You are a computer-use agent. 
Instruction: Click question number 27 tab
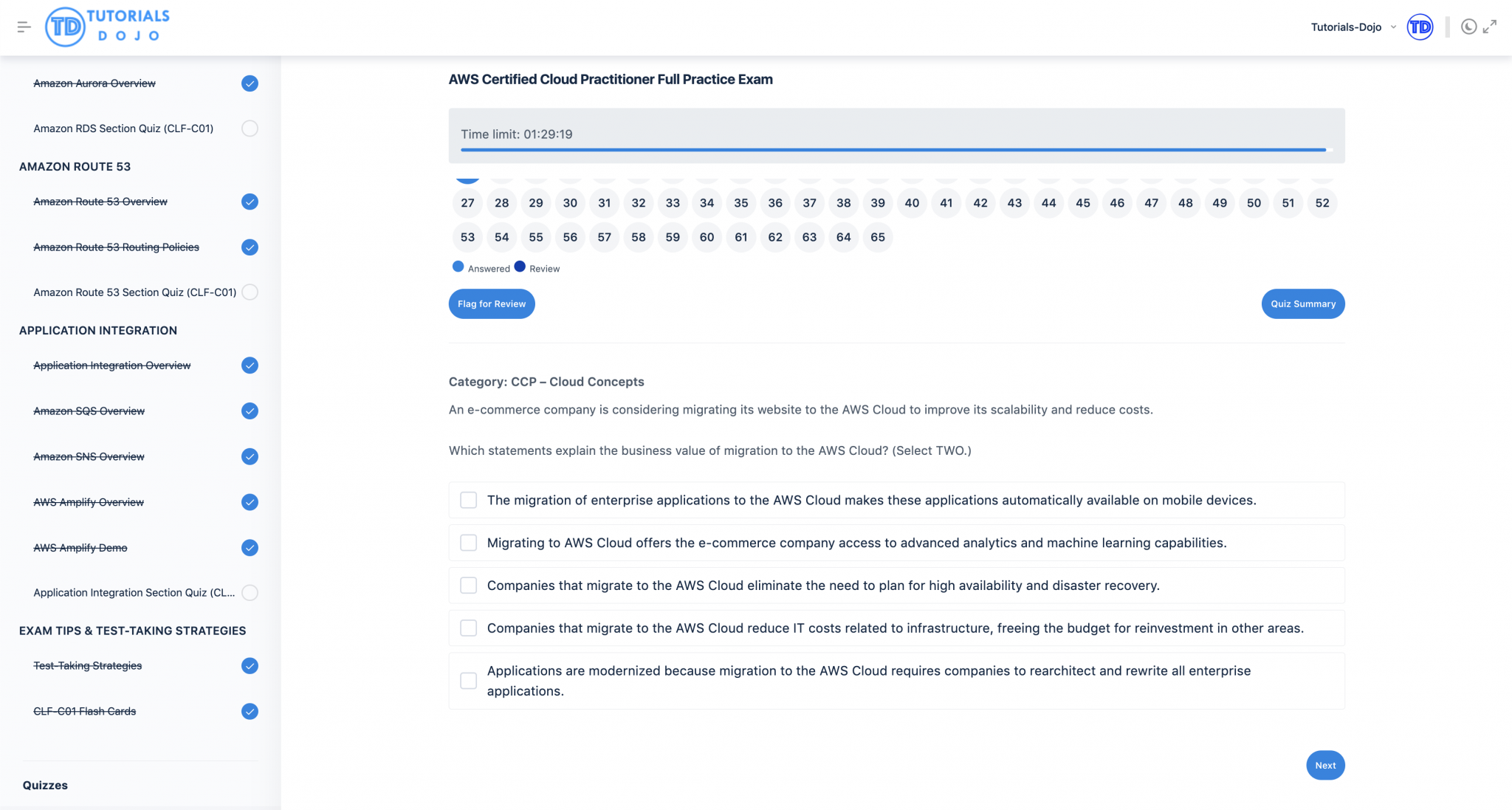467,203
